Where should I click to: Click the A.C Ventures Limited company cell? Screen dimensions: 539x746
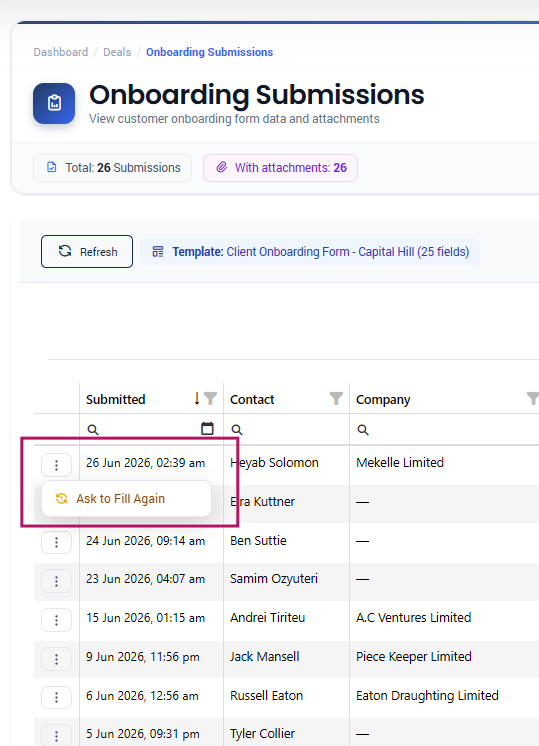tap(444, 618)
